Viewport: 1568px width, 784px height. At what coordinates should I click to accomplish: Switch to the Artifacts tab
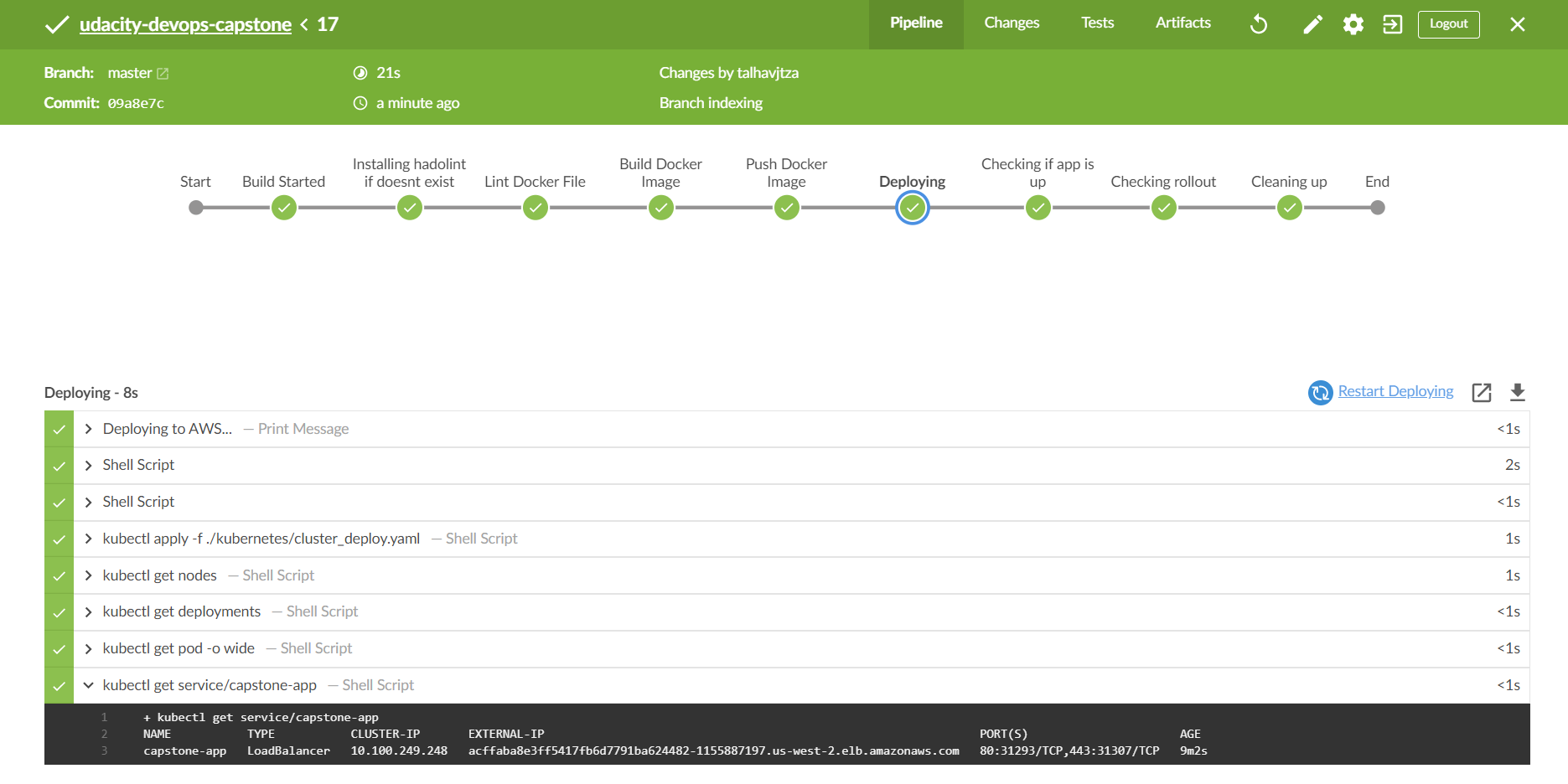pyautogui.click(x=1182, y=23)
